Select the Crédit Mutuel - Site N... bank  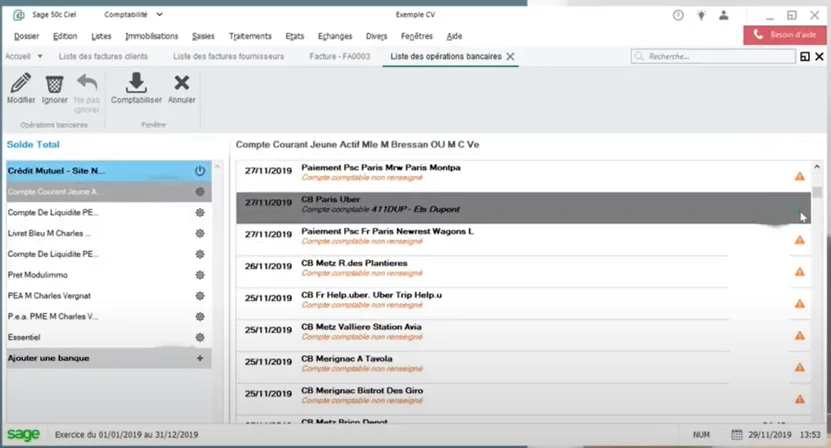tap(109, 171)
